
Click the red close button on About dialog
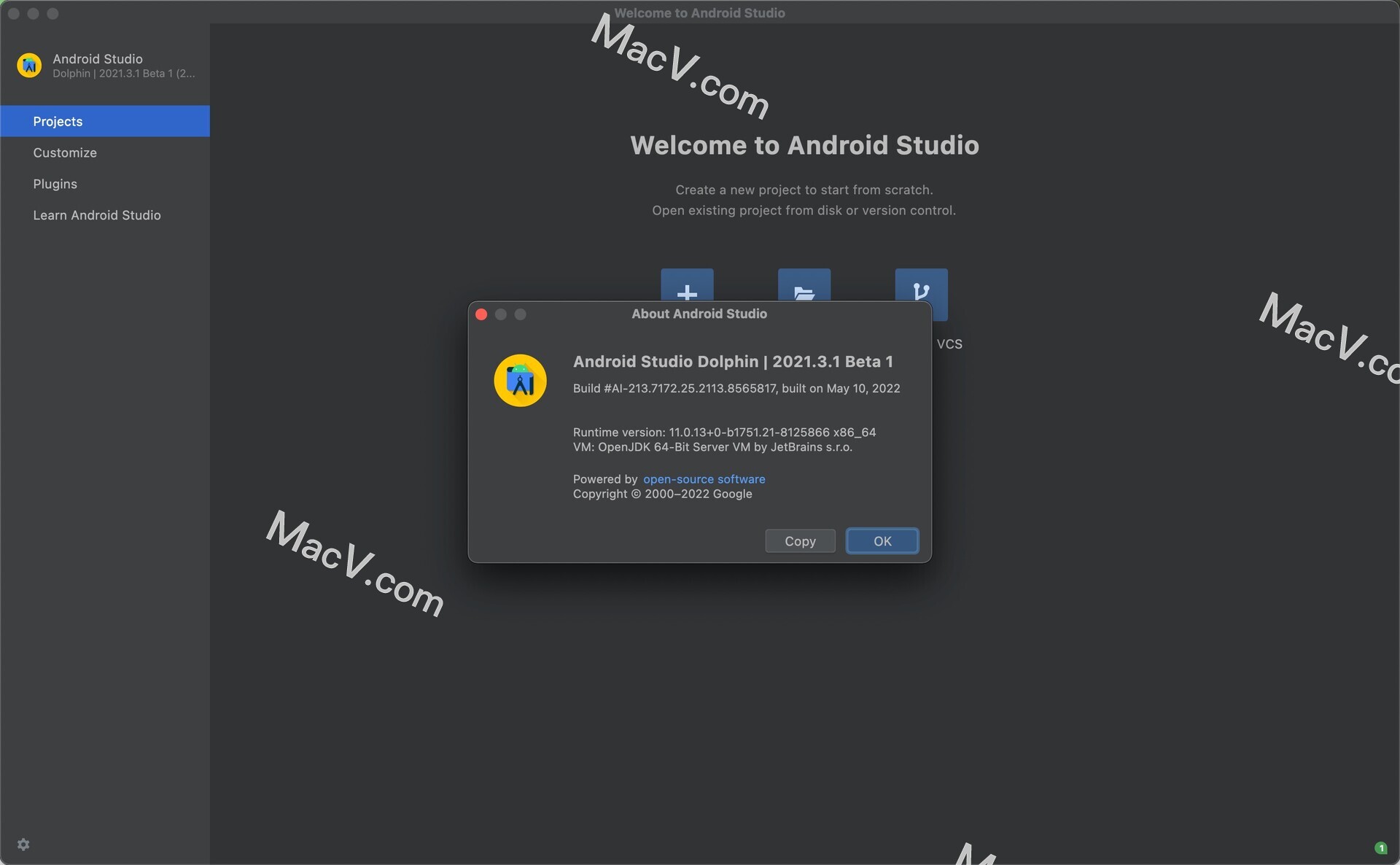click(x=481, y=315)
